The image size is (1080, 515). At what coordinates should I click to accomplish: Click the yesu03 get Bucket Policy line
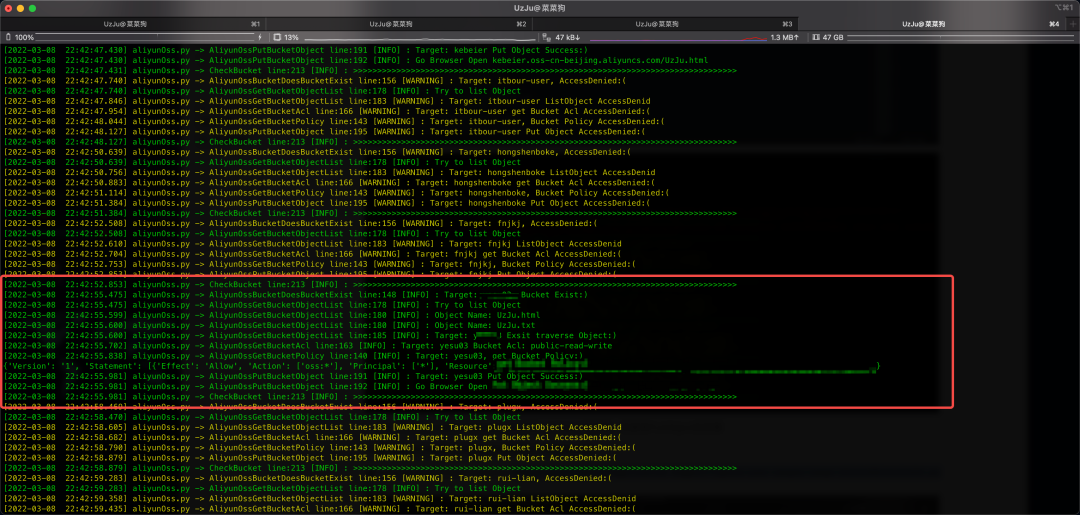[295, 356]
